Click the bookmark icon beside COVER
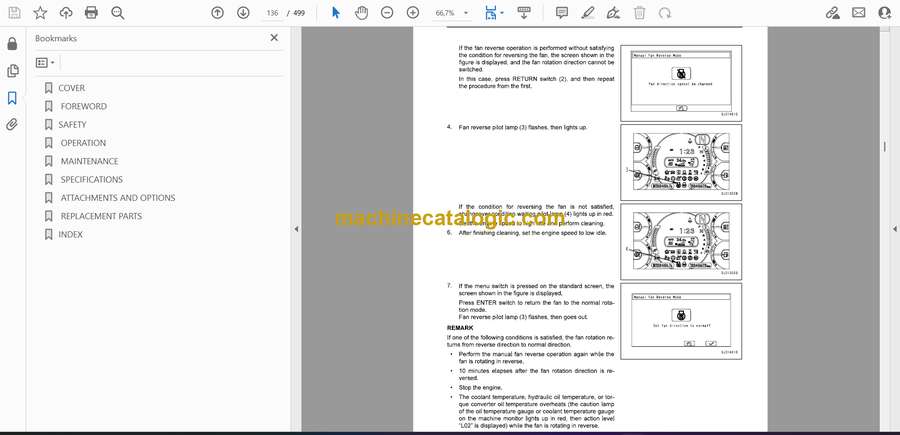This screenshot has height=435, width=900. (x=49, y=88)
